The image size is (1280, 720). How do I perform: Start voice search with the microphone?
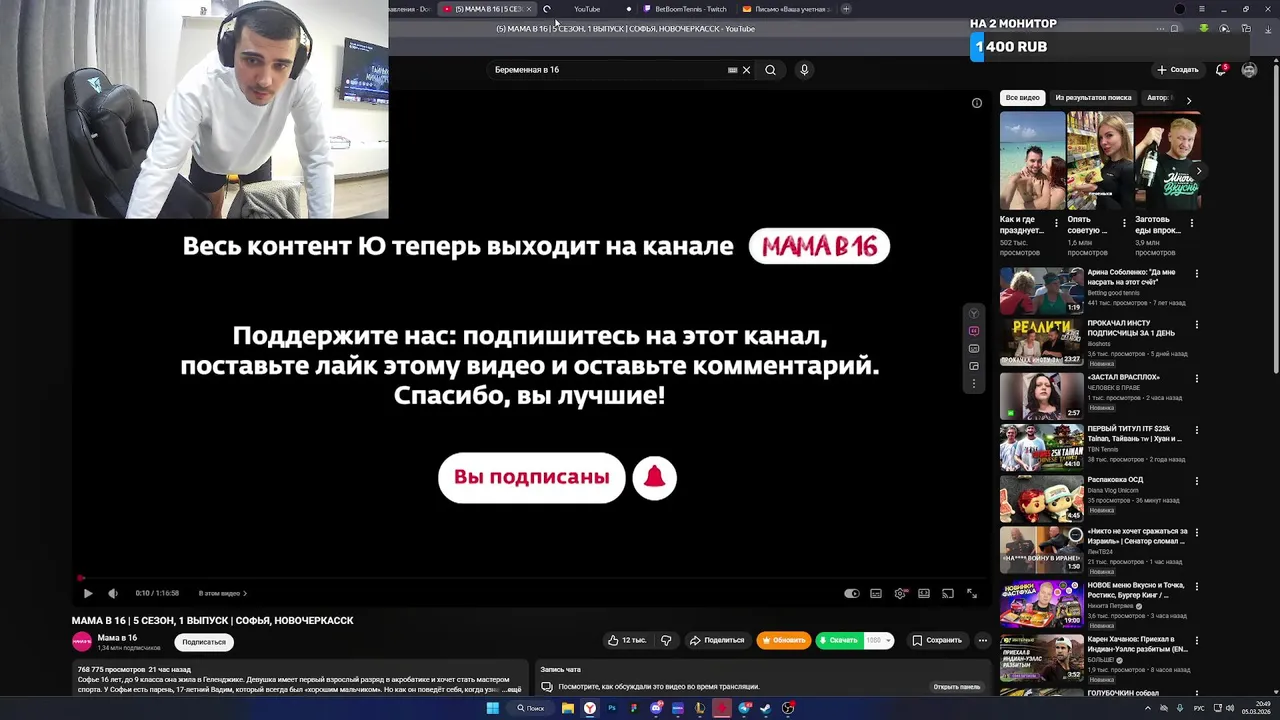[804, 70]
